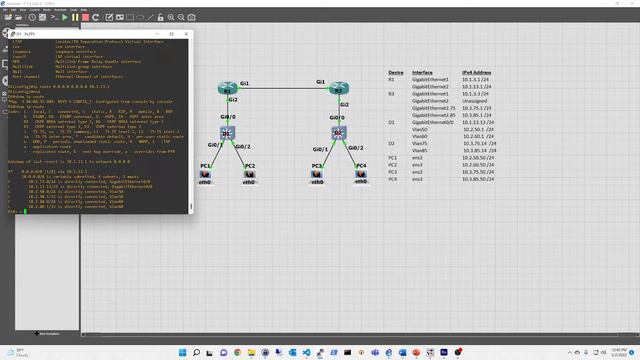Open File Explorer from the taskbar
640x360 pixels.
pos(251,352)
